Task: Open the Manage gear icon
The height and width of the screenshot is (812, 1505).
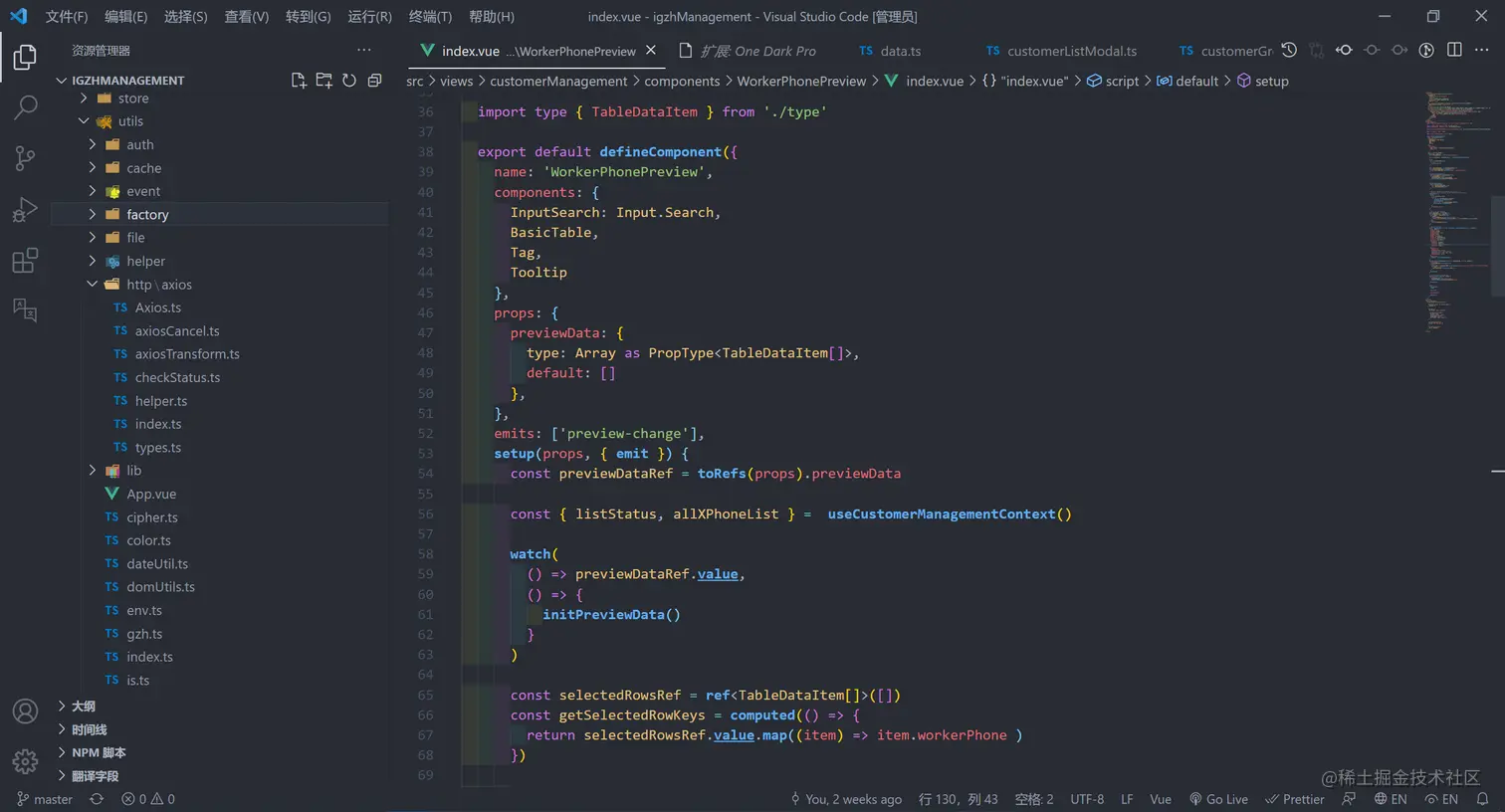Action: [25, 761]
